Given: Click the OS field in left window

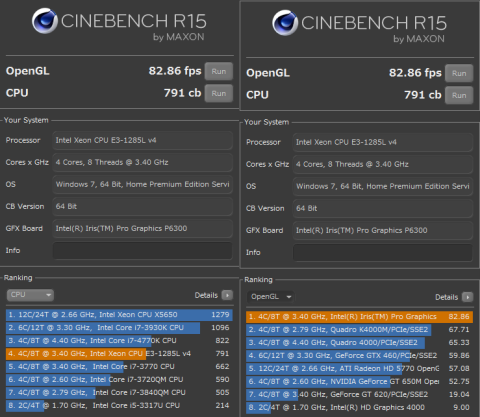Looking at the screenshot, I should tap(142, 184).
